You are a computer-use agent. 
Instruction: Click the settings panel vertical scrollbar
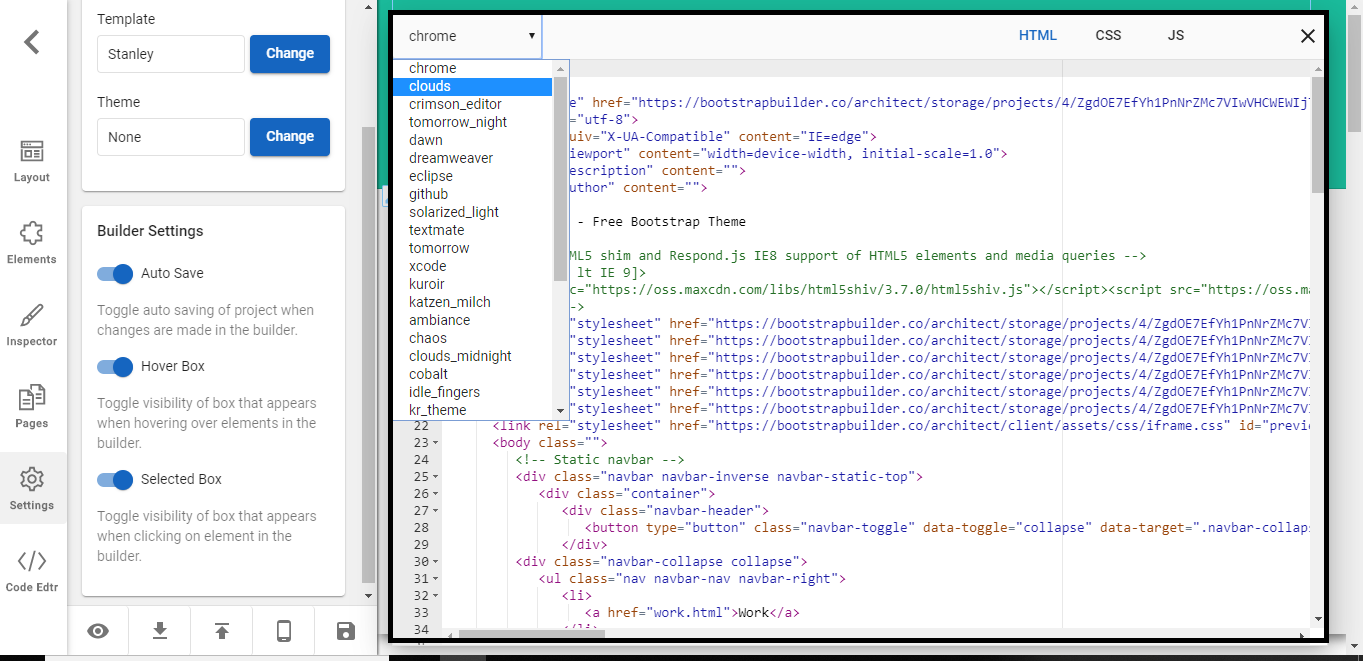click(x=368, y=355)
